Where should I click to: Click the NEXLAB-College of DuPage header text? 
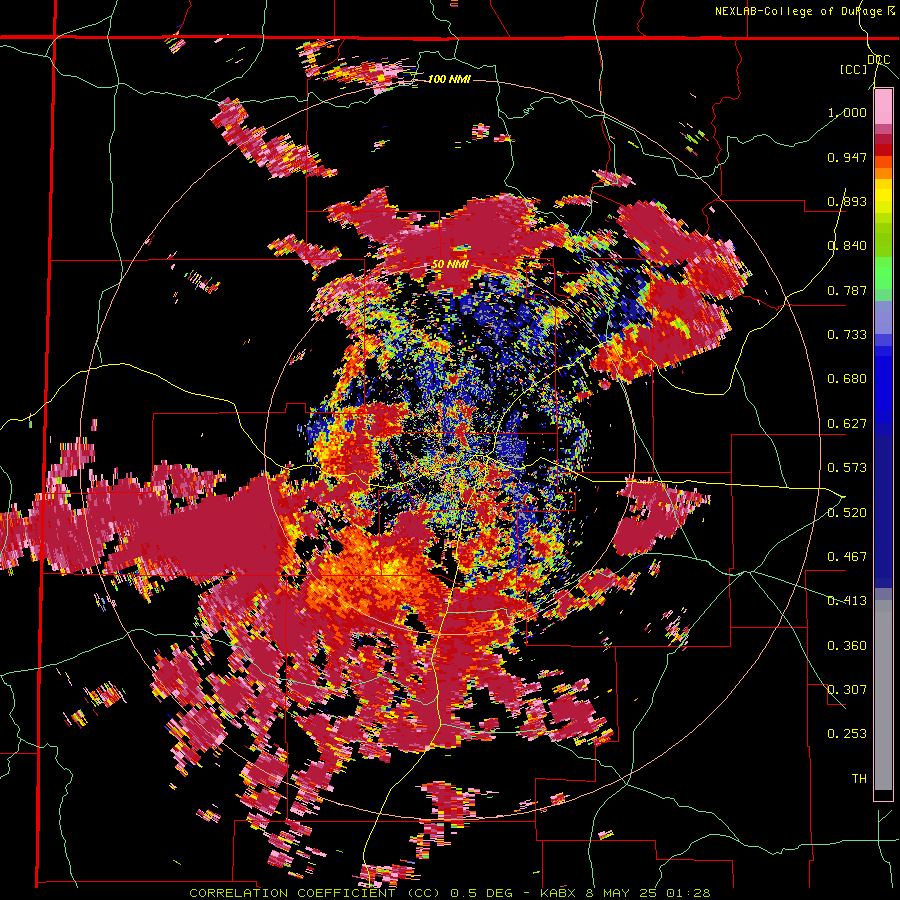[807, 11]
